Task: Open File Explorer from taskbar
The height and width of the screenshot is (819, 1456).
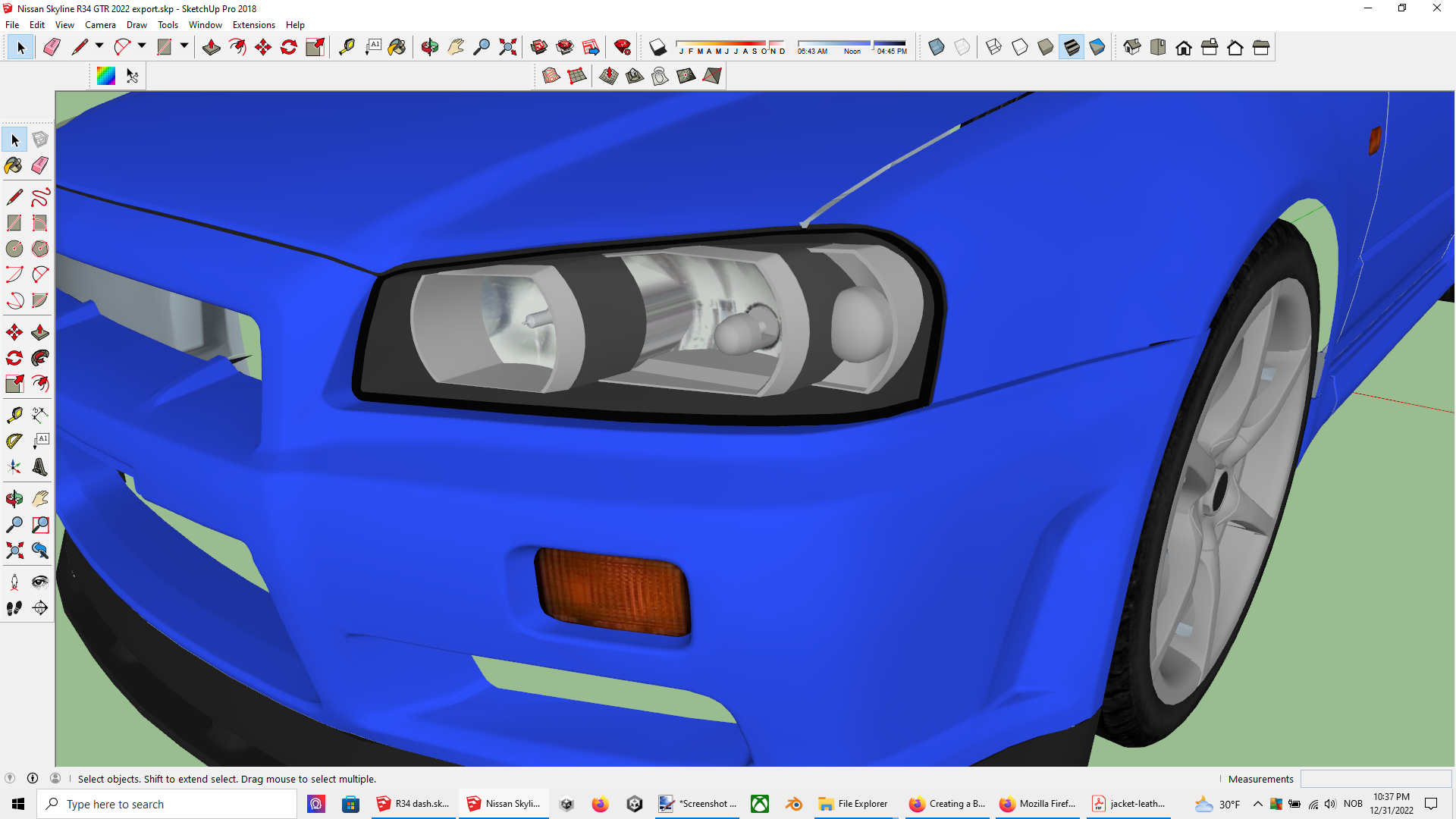Action: point(854,804)
